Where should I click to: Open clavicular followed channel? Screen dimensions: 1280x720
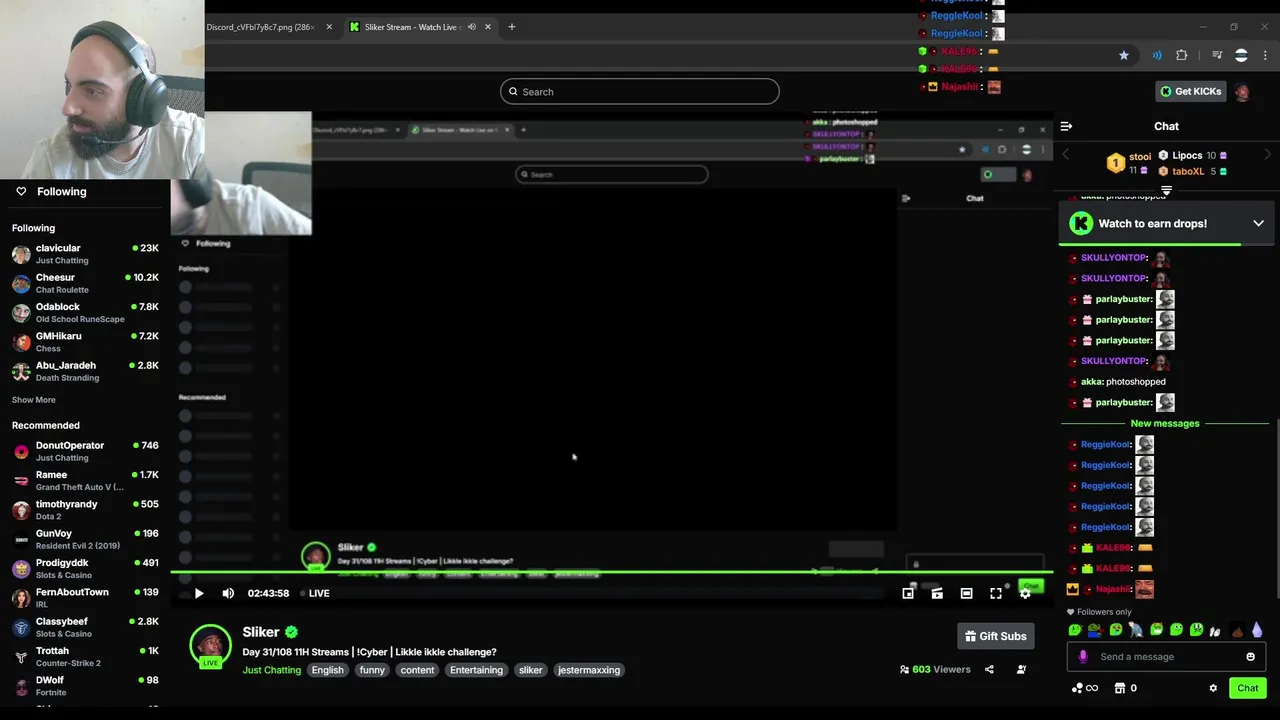pyautogui.click(x=85, y=254)
